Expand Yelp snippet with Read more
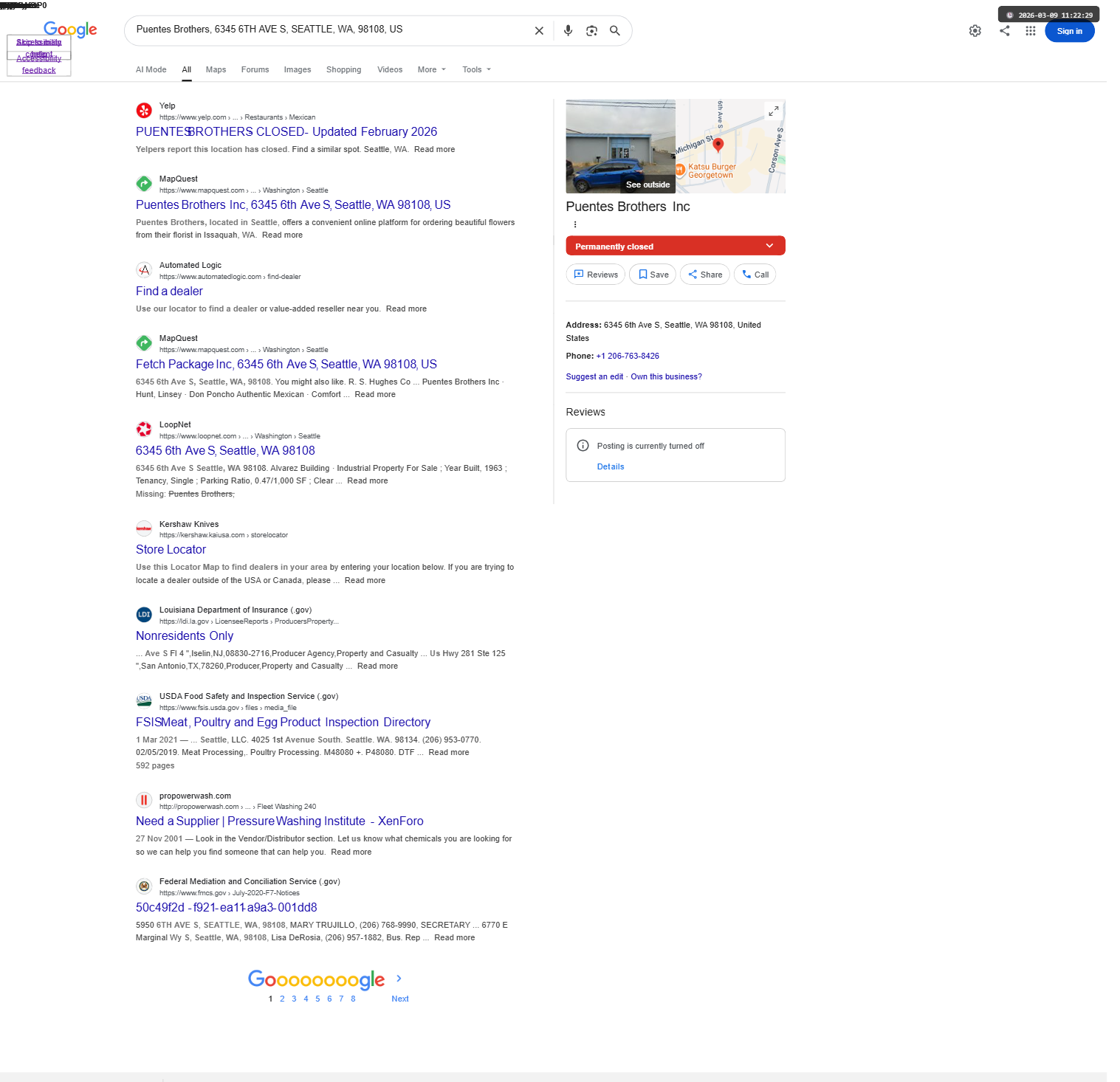1120x1082 pixels. (x=434, y=149)
